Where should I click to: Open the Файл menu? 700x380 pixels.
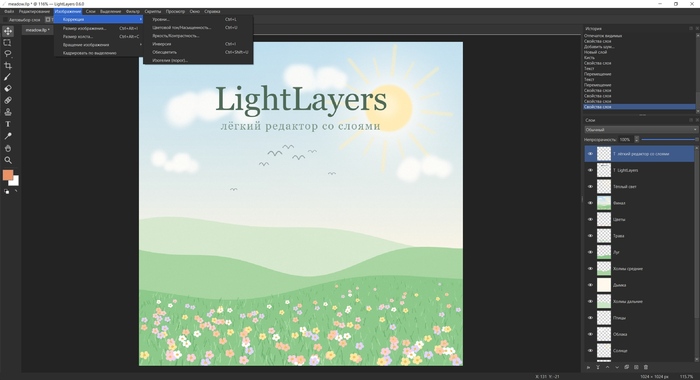click(9, 11)
